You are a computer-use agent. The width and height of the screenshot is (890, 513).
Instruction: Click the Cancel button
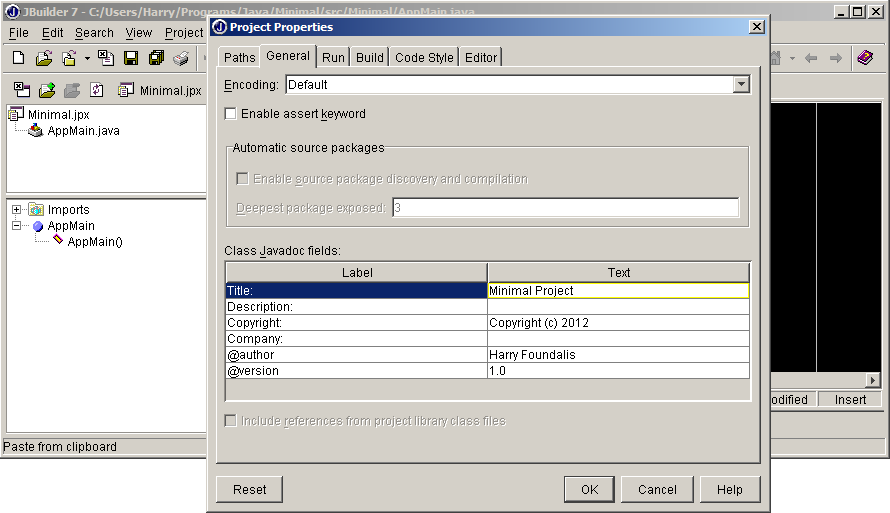pos(657,489)
